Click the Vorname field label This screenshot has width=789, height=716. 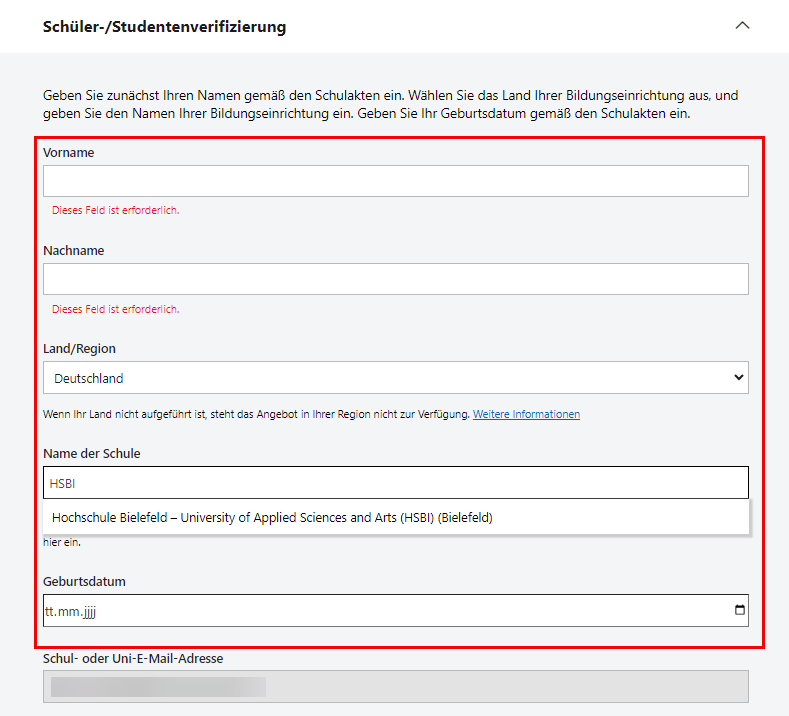(69, 153)
